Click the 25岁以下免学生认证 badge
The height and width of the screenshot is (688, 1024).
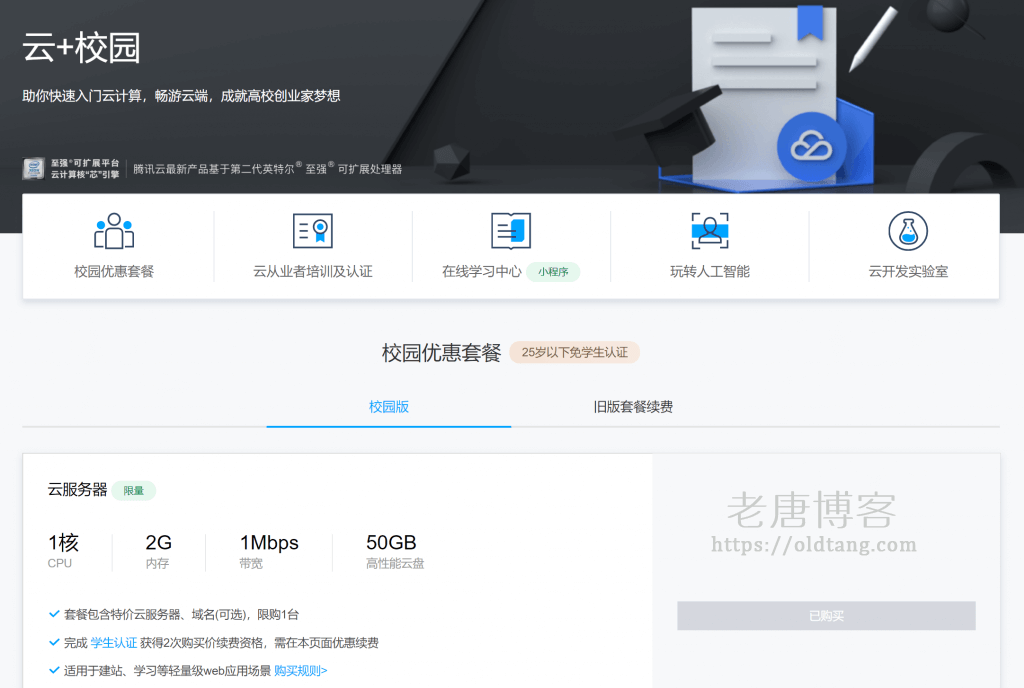pos(574,352)
